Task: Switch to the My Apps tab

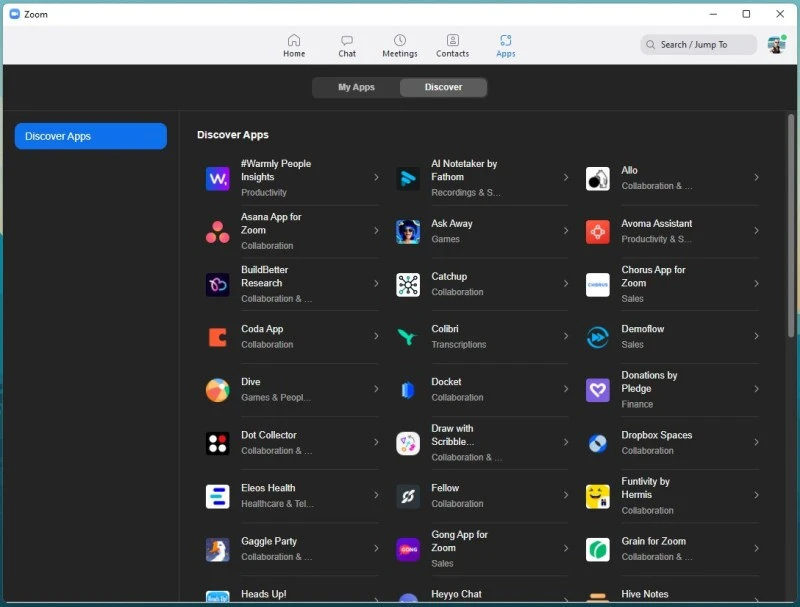Action: click(x=356, y=88)
